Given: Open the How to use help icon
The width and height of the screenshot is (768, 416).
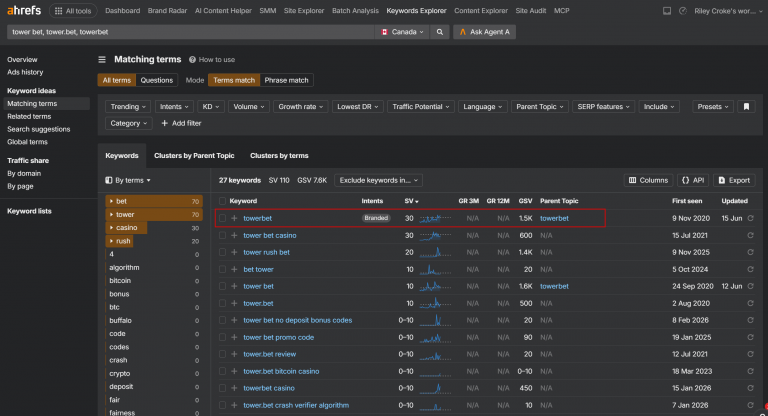Looking at the screenshot, I should (x=192, y=60).
